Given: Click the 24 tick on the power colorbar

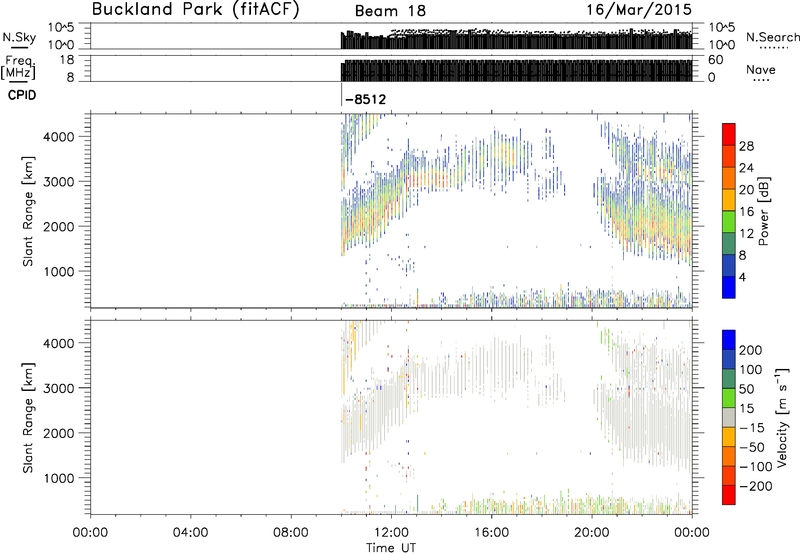Looking at the screenshot, I should click(x=746, y=168).
